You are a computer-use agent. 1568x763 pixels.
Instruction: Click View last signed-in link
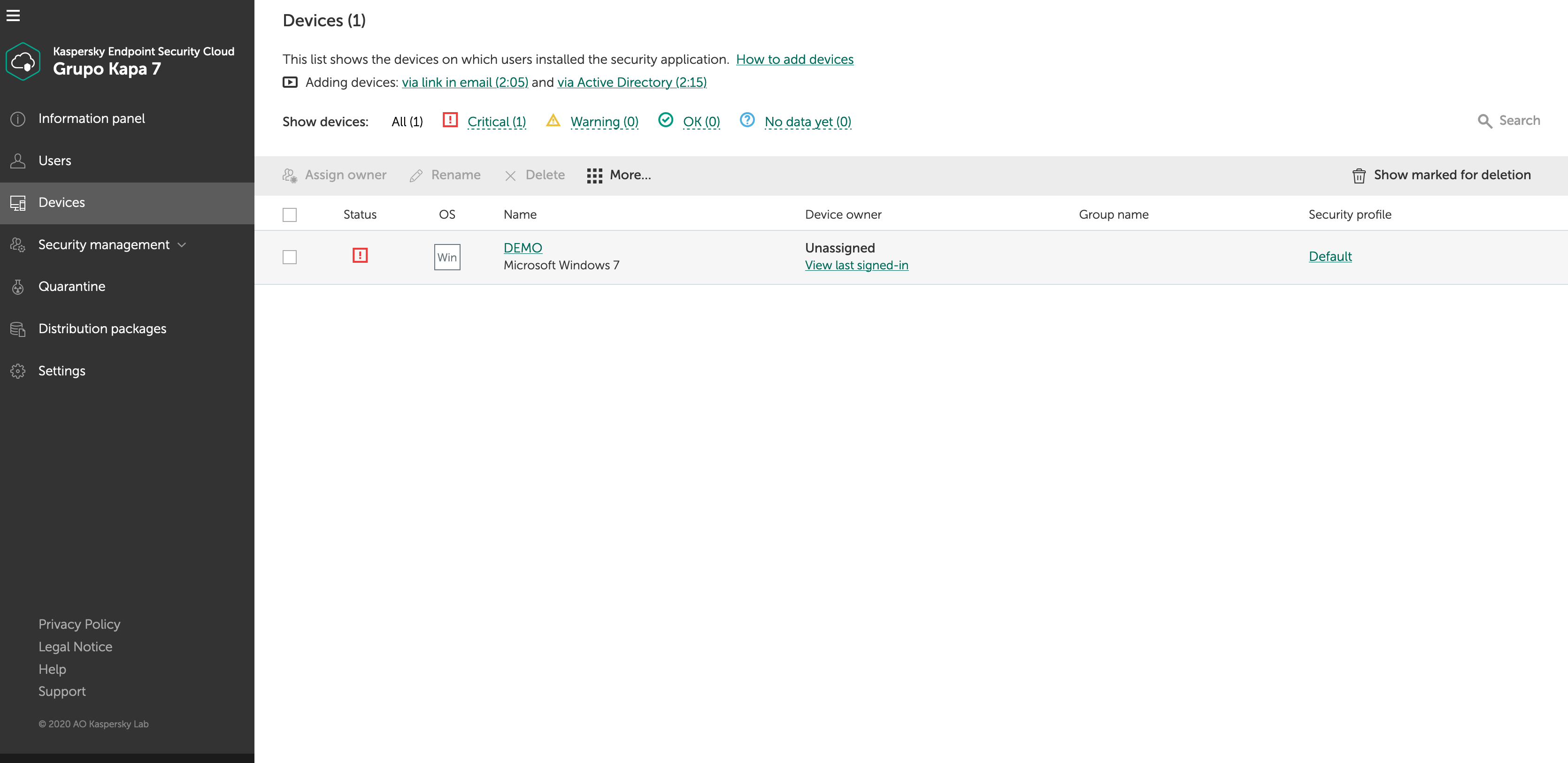(x=856, y=265)
